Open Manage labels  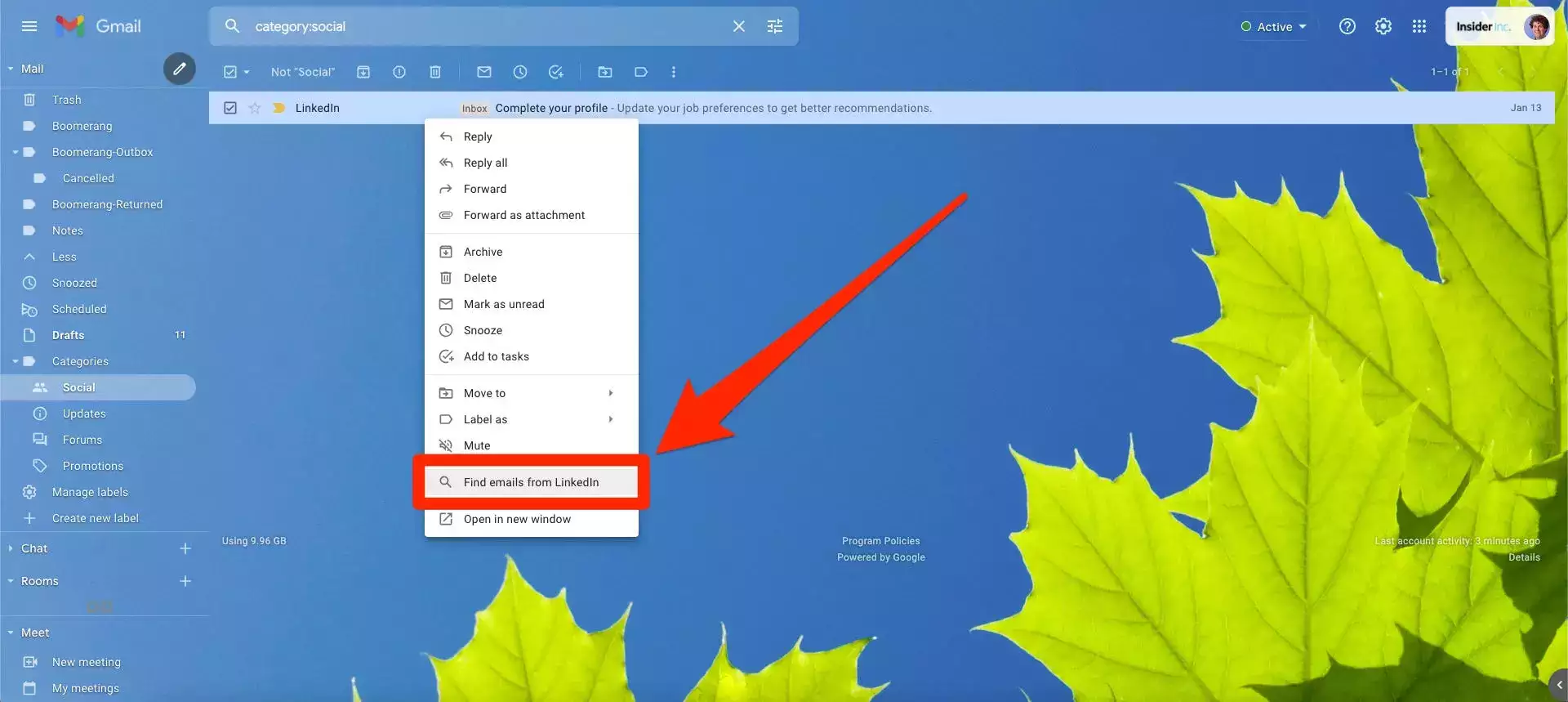coord(90,492)
